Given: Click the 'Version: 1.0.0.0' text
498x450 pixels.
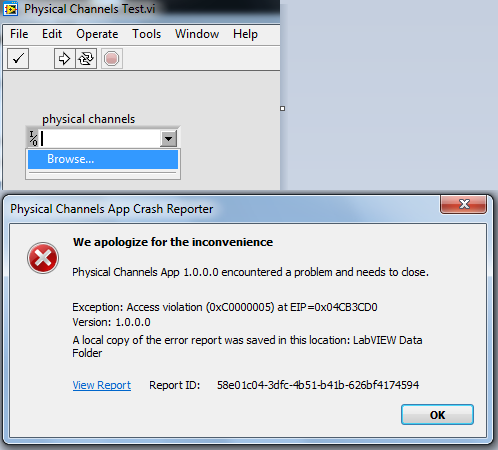Looking at the screenshot, I should pos(111,322).
